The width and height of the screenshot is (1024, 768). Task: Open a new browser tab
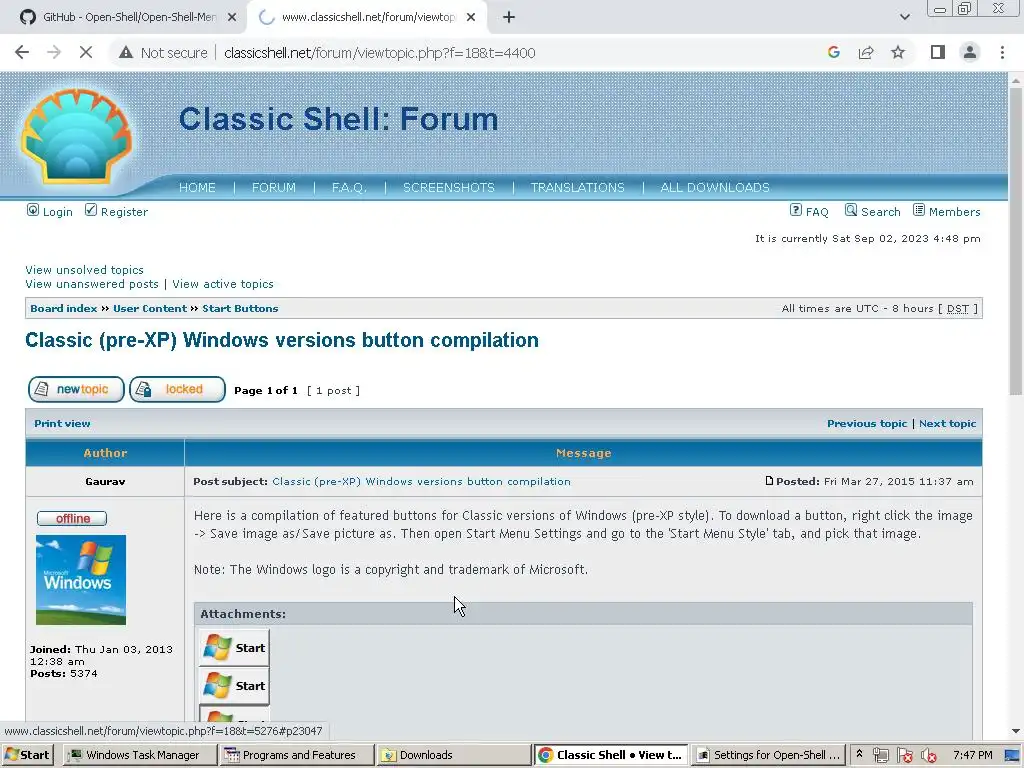click(x=509, y=18)
